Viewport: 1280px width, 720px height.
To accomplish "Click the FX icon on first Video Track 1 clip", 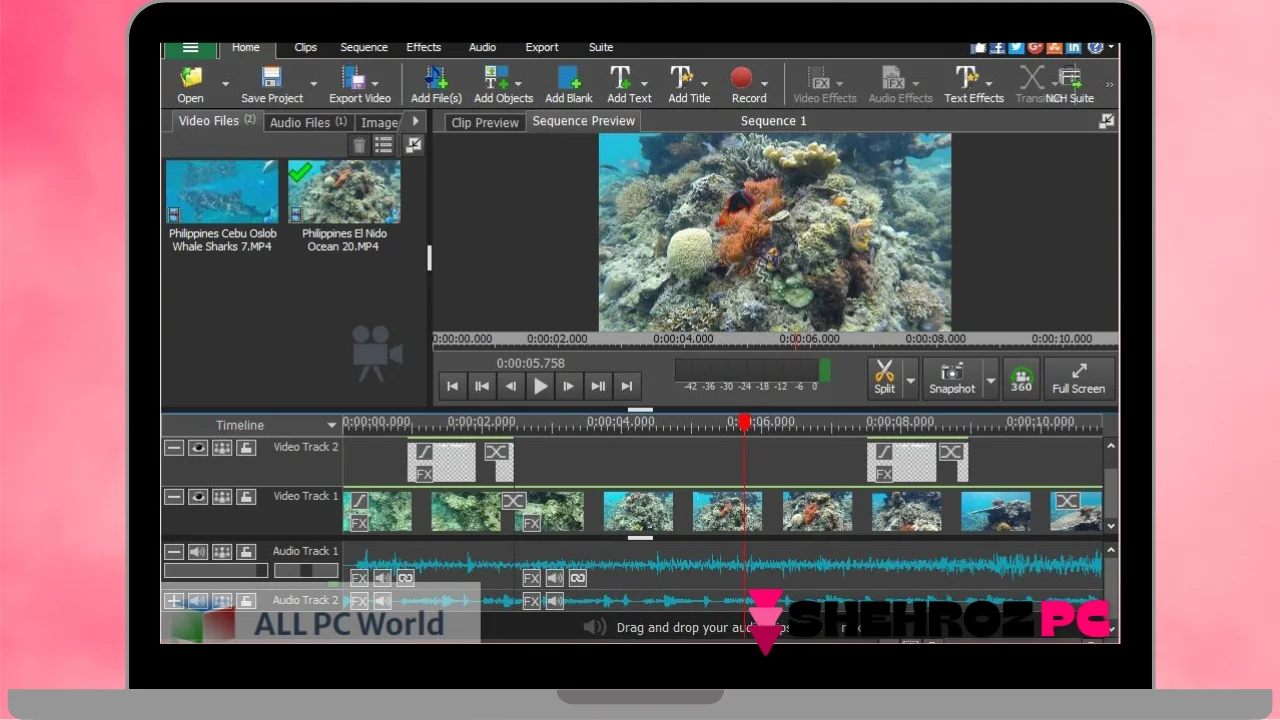I will pos(359,523).
